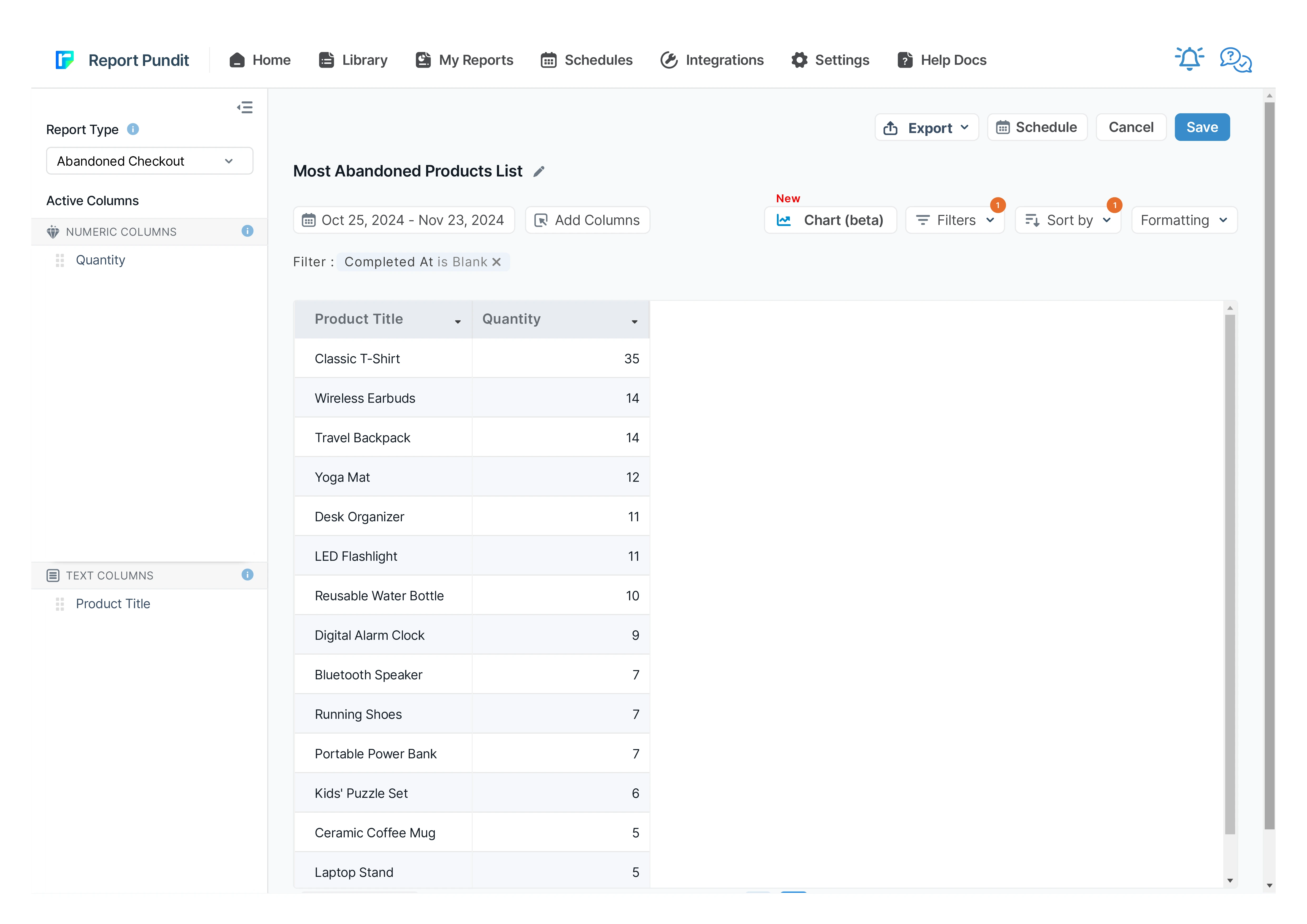The image size is (1307, 924).
Task: Click the Add Columns button
Action: [588, 220]
